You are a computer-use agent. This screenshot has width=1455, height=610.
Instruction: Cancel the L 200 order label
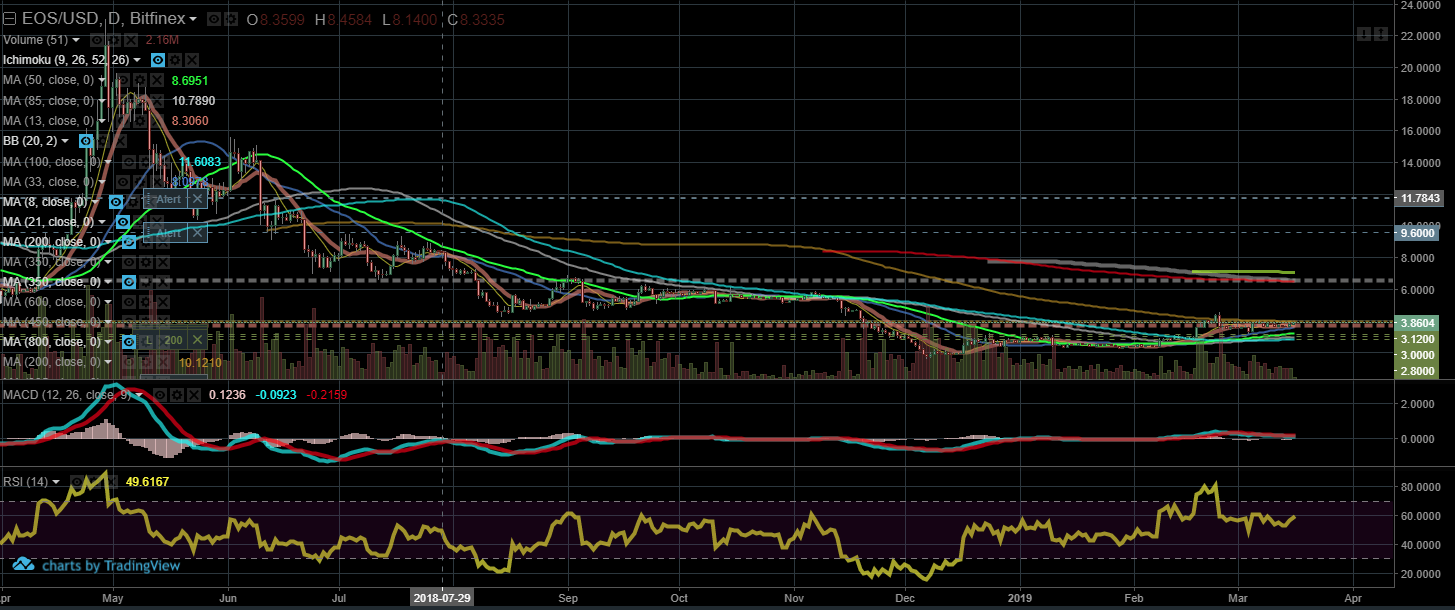click(197, 340)
